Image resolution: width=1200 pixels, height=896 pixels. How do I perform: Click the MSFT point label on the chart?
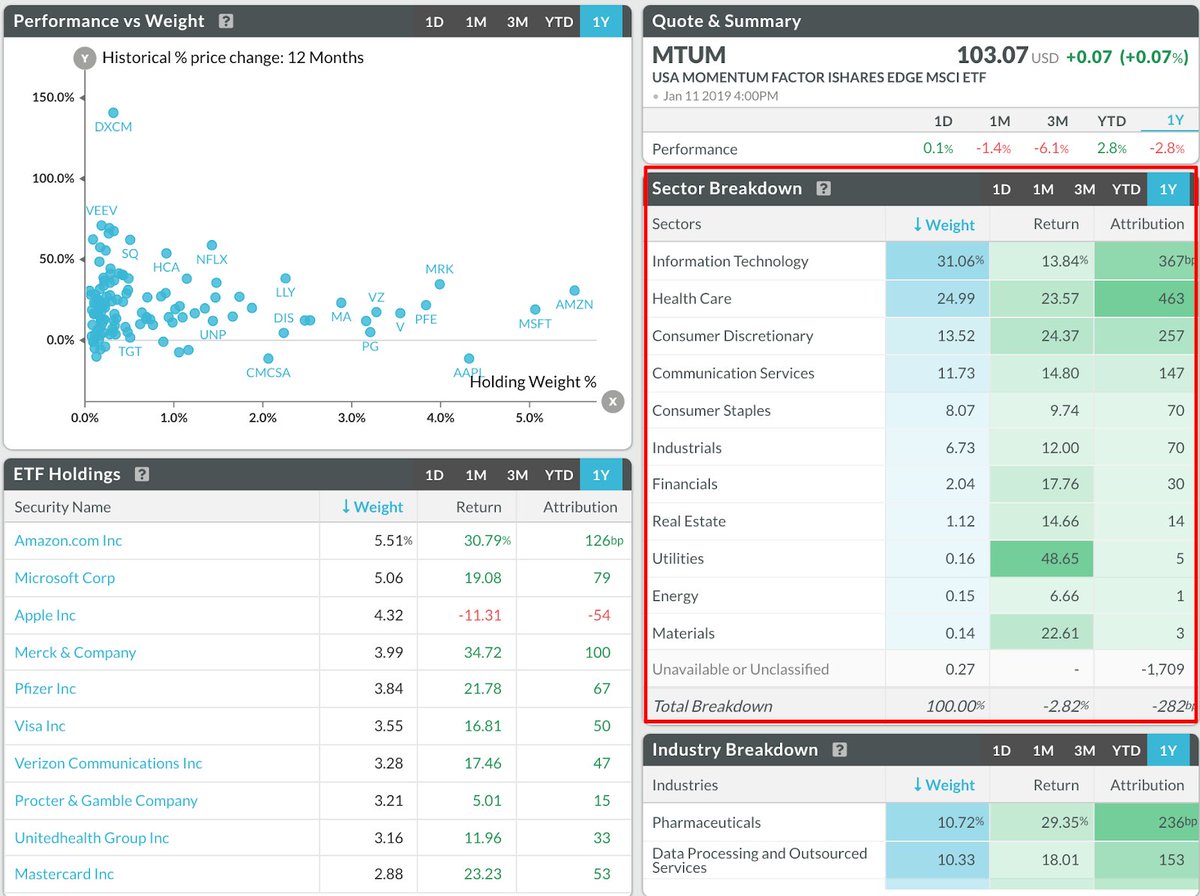pos(535,324)
